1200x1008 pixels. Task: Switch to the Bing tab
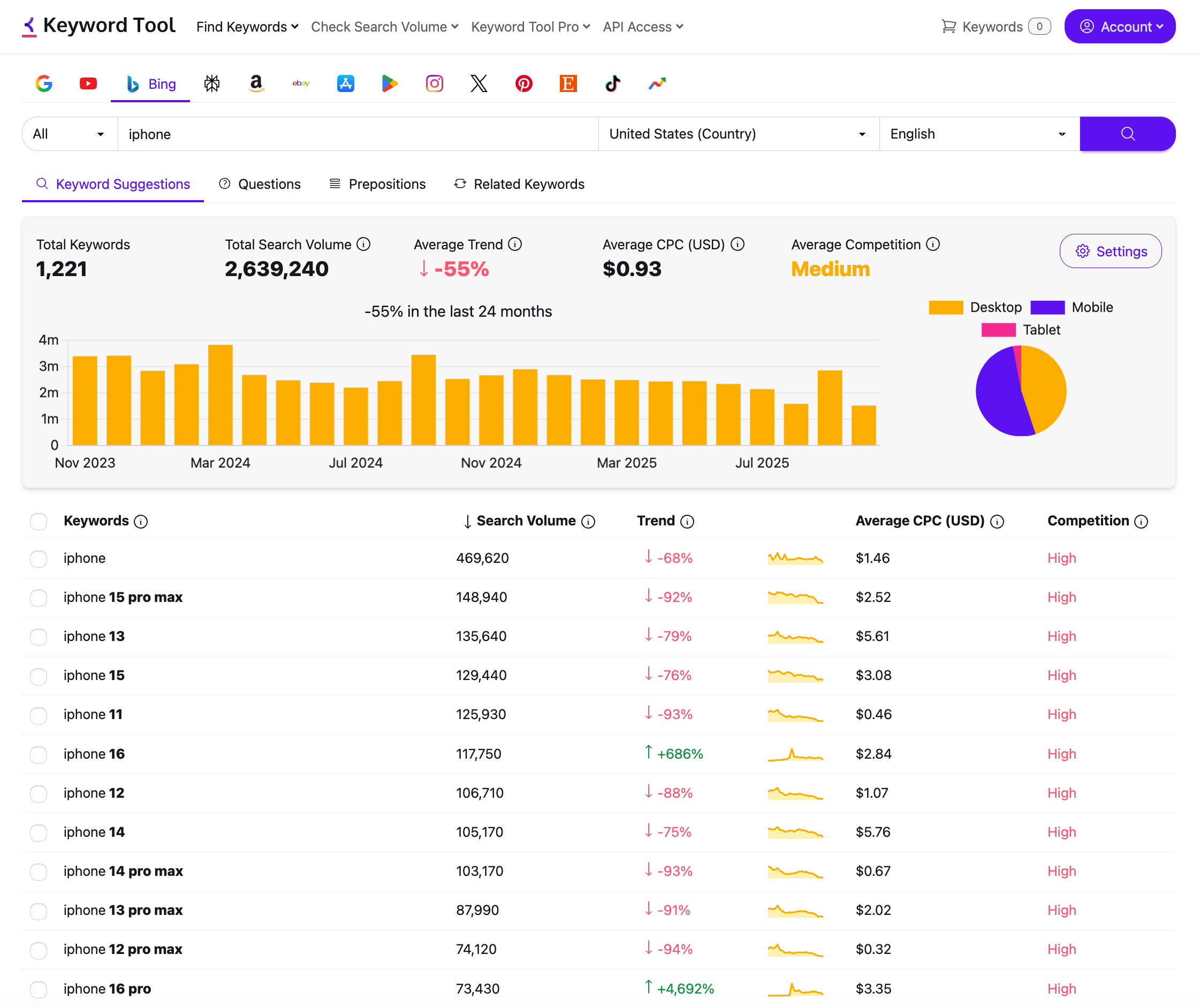(150, 84)
